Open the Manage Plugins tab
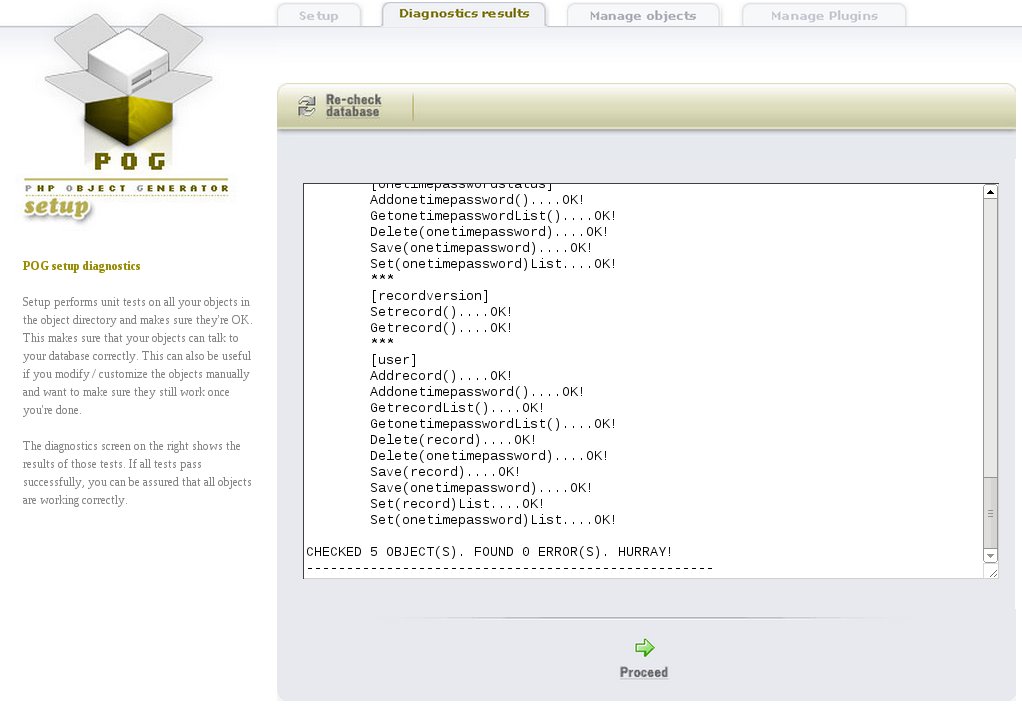This screenshot has width=1022, height=708. 824,15
